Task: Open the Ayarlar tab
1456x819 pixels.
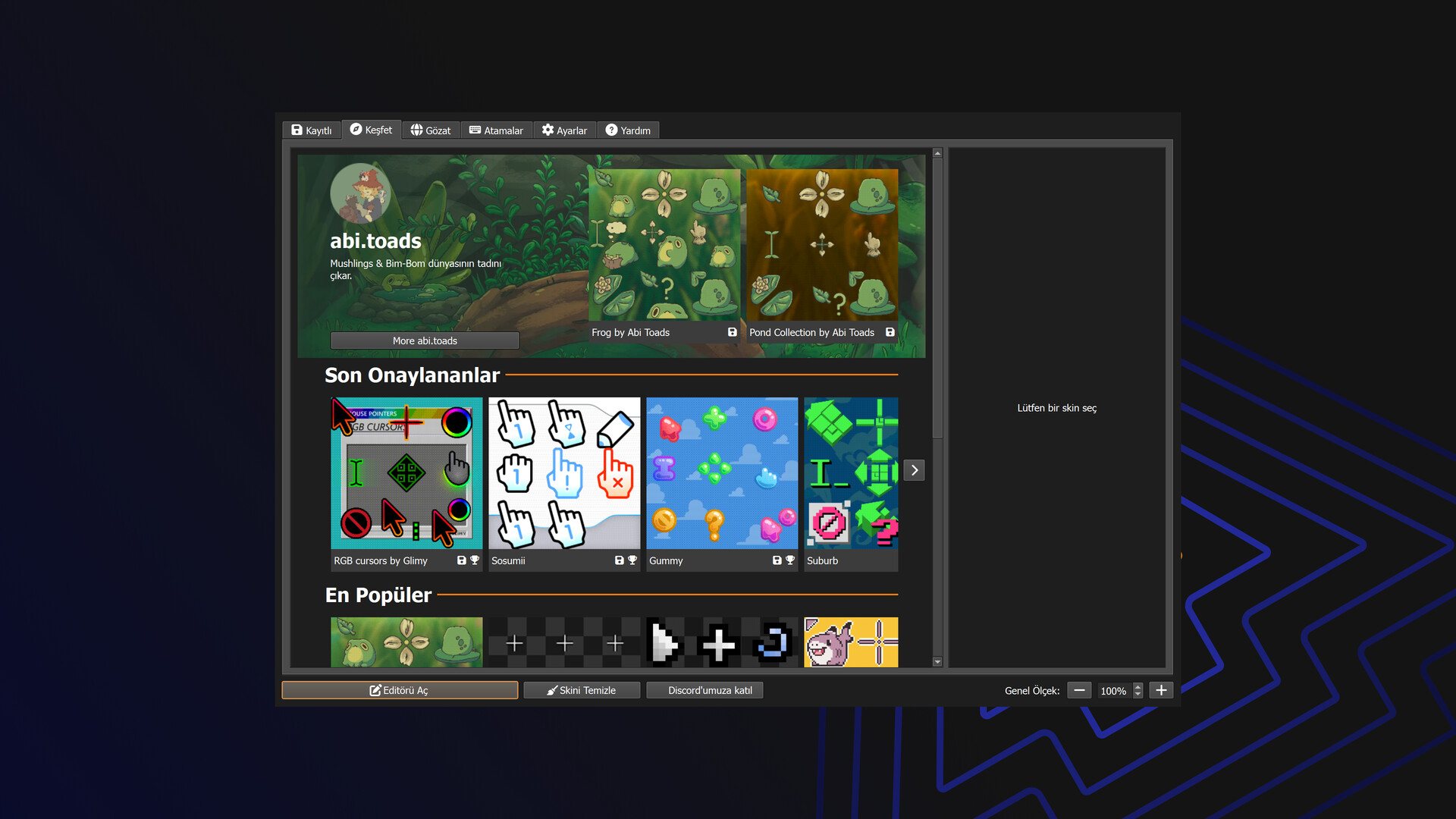Action: pos(564,130)
